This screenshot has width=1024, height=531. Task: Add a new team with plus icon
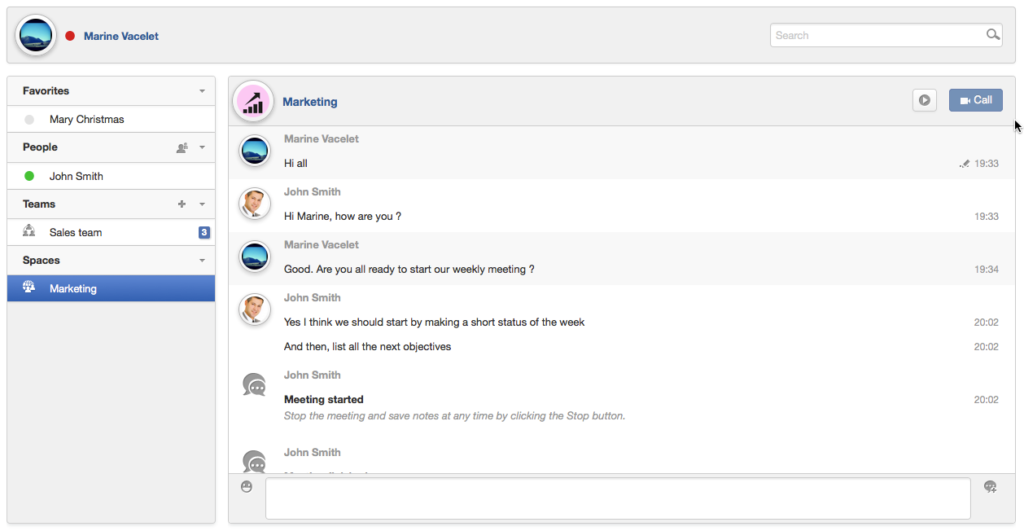tap(182, 204)
